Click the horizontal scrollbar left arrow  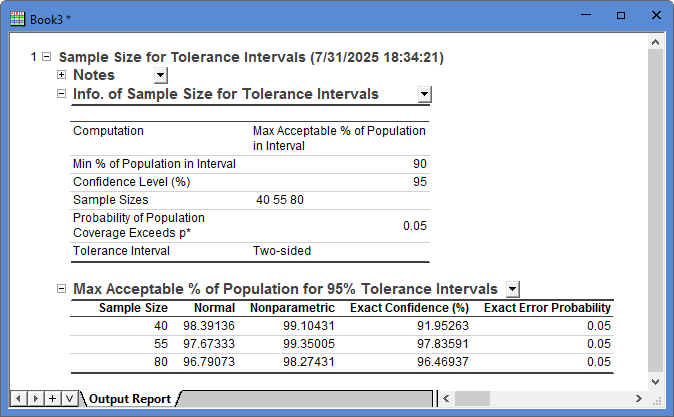[446, 399]
